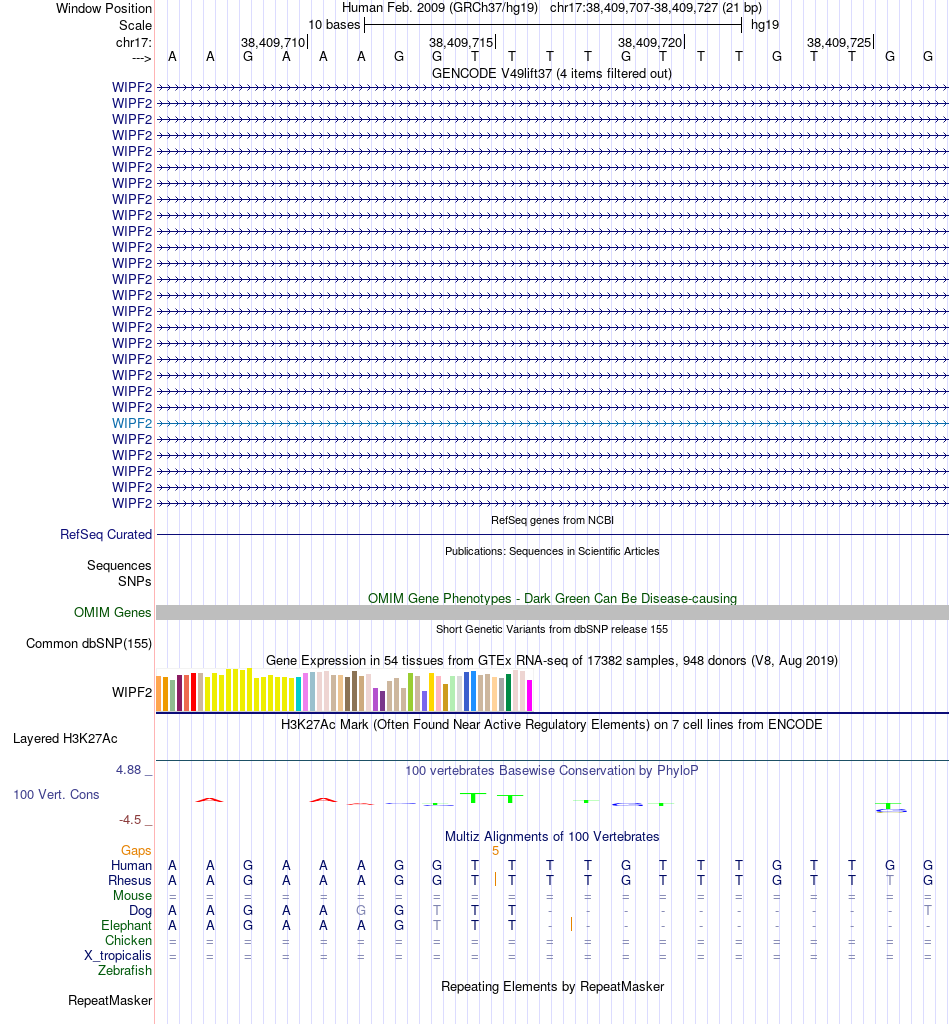Open the 100 Vert. Cons track label
950x1024 pixels.
click(56, 794)
